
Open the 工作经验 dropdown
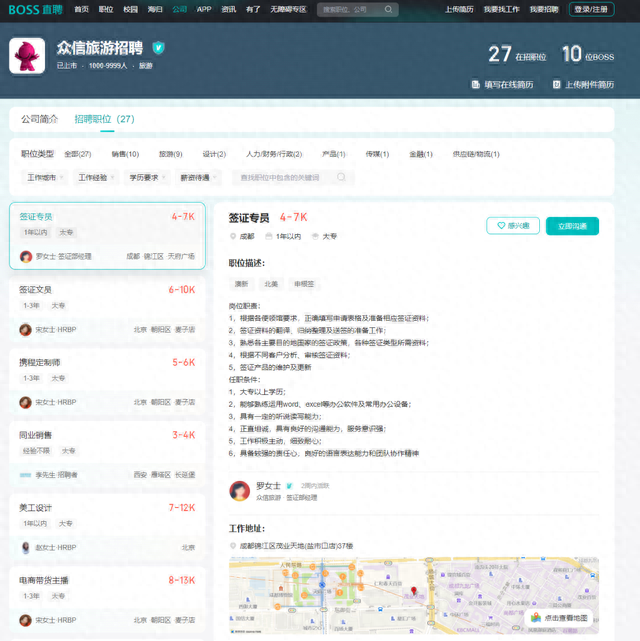click(96, 177)
